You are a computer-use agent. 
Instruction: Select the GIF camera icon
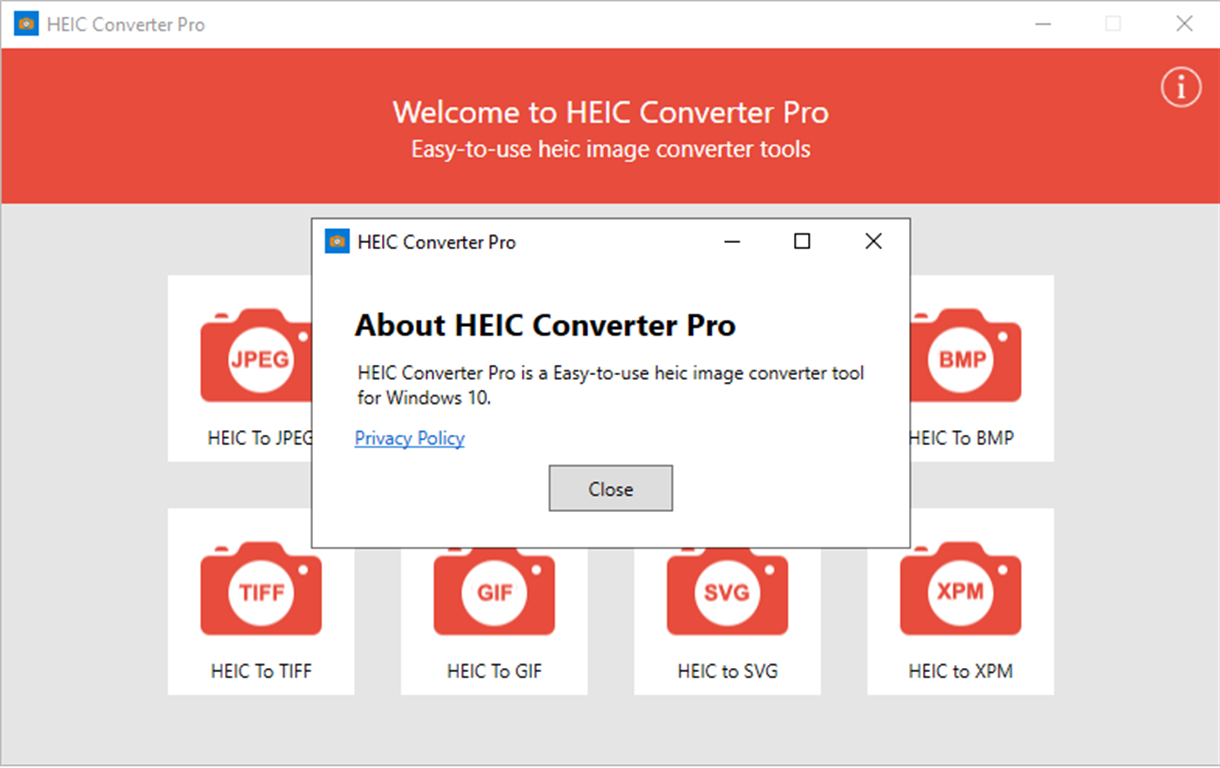click(494, 588)
